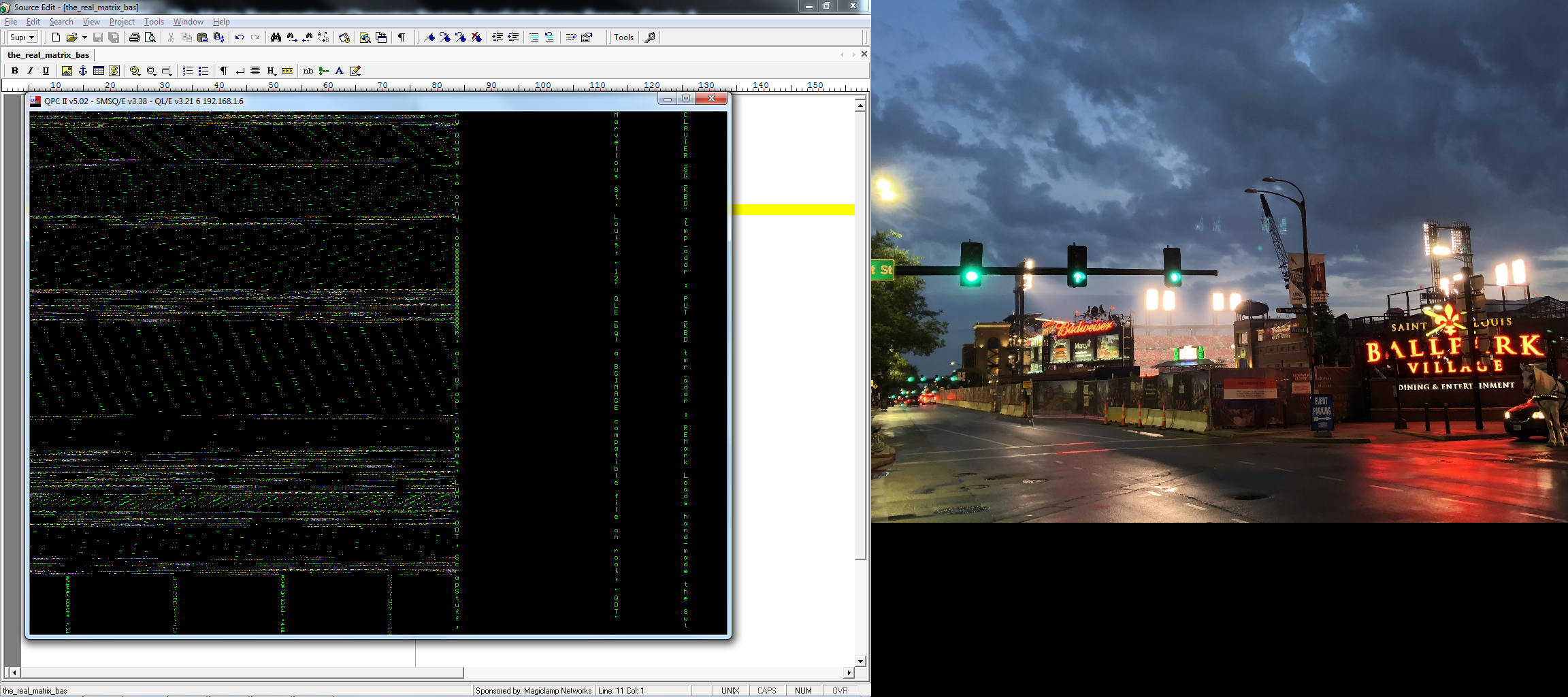The width and height of the screenshot is (1568, 697).
Task: Open the Replace A-to-B icon
Action: pyautogui.click(x=323, y=37)
